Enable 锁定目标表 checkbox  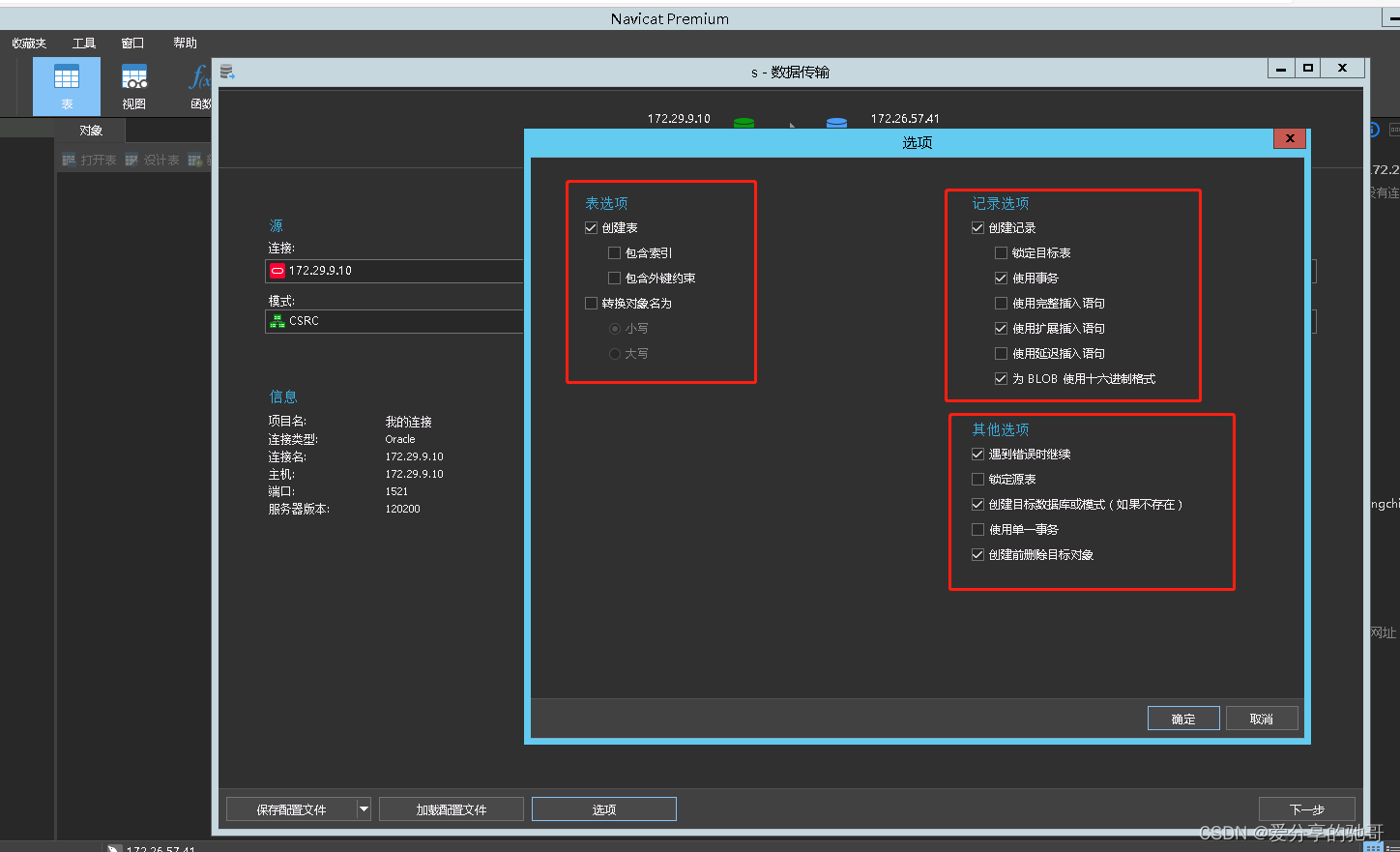pyautogui.click(x=1001, y=253)
